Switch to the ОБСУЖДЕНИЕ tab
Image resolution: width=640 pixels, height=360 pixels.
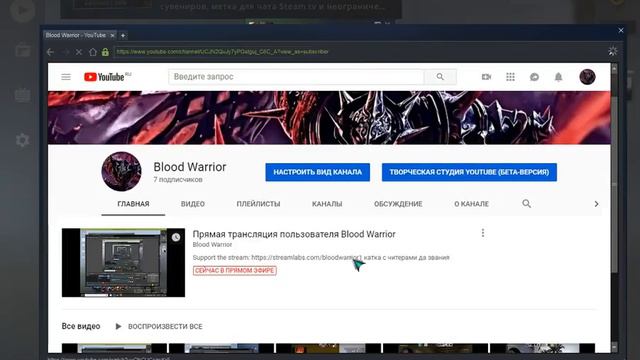pyautogui.click(x=398, y=204)
